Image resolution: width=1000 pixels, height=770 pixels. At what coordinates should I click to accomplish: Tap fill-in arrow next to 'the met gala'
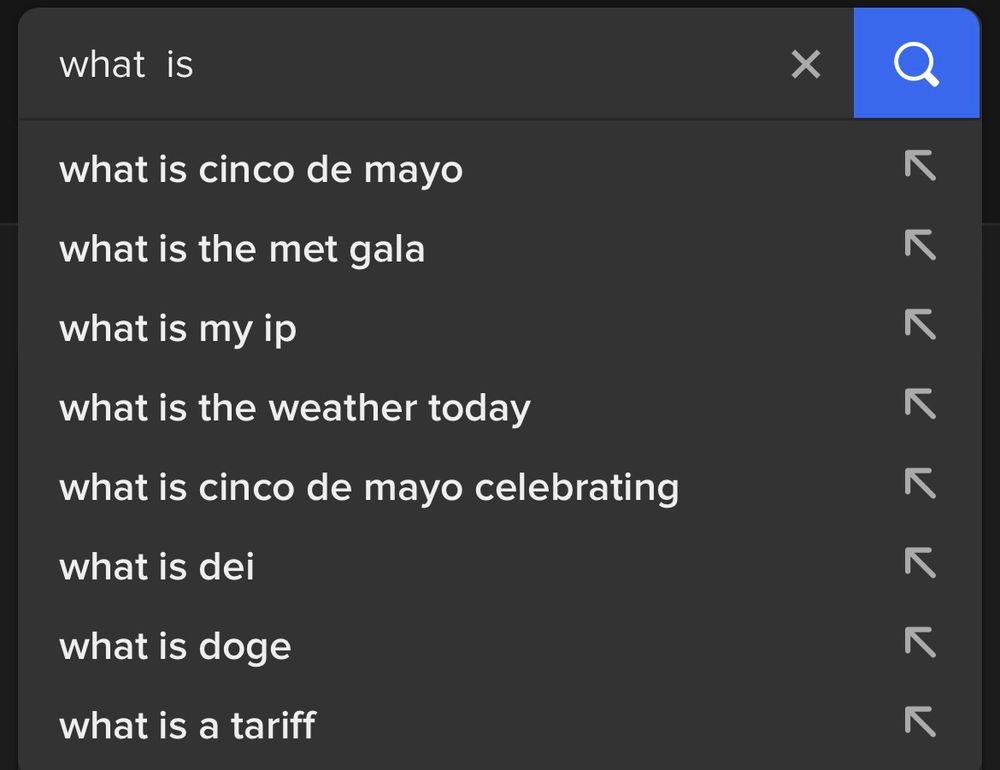[920, 244]
